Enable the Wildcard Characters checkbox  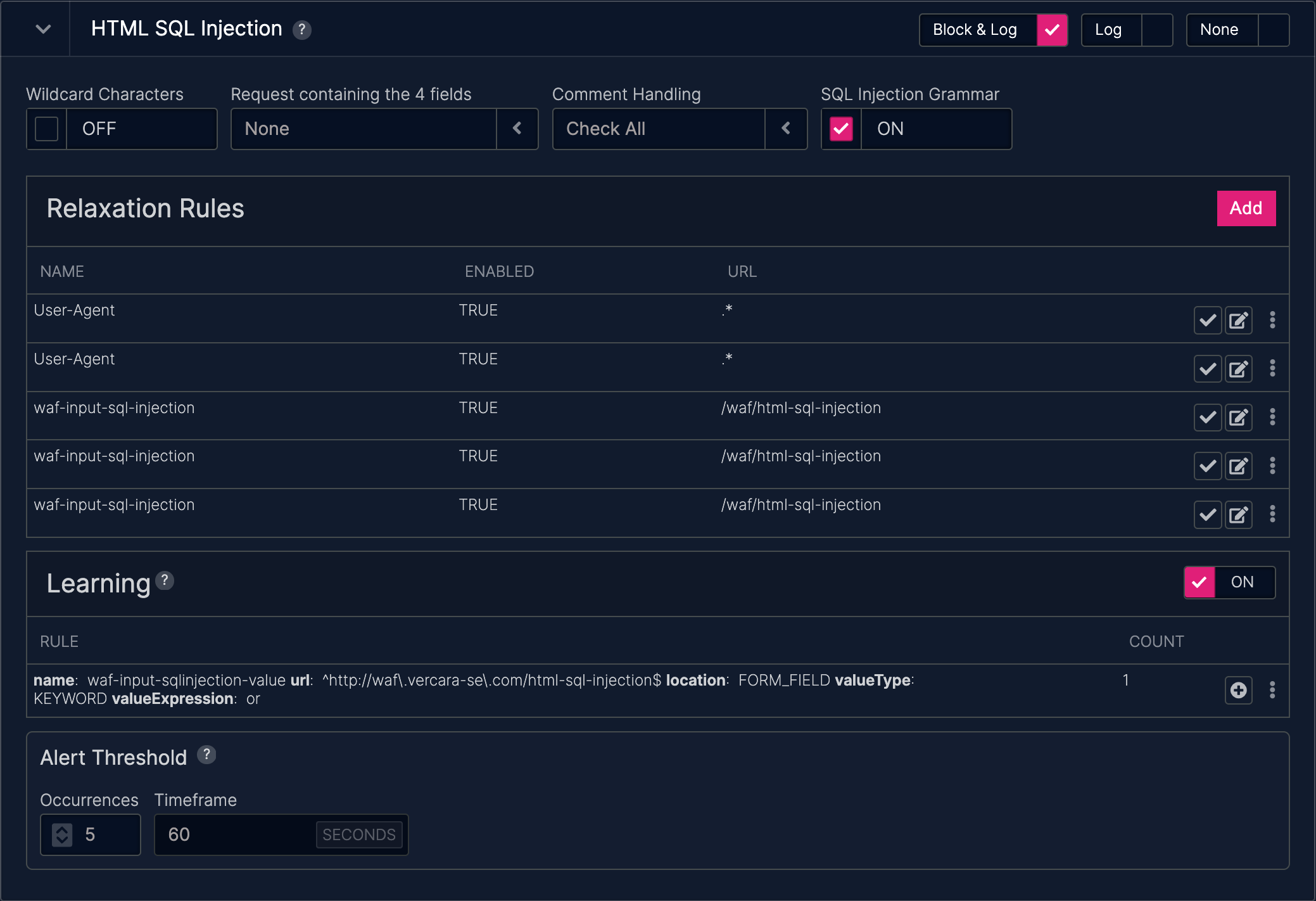click(x=47, y=129)
